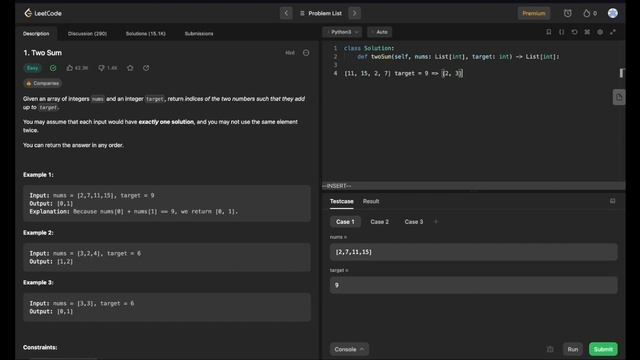This screenshot has height=360, width=640.
Task: Click the Run button
Action: pyautogui.click(x=573, y=349)
